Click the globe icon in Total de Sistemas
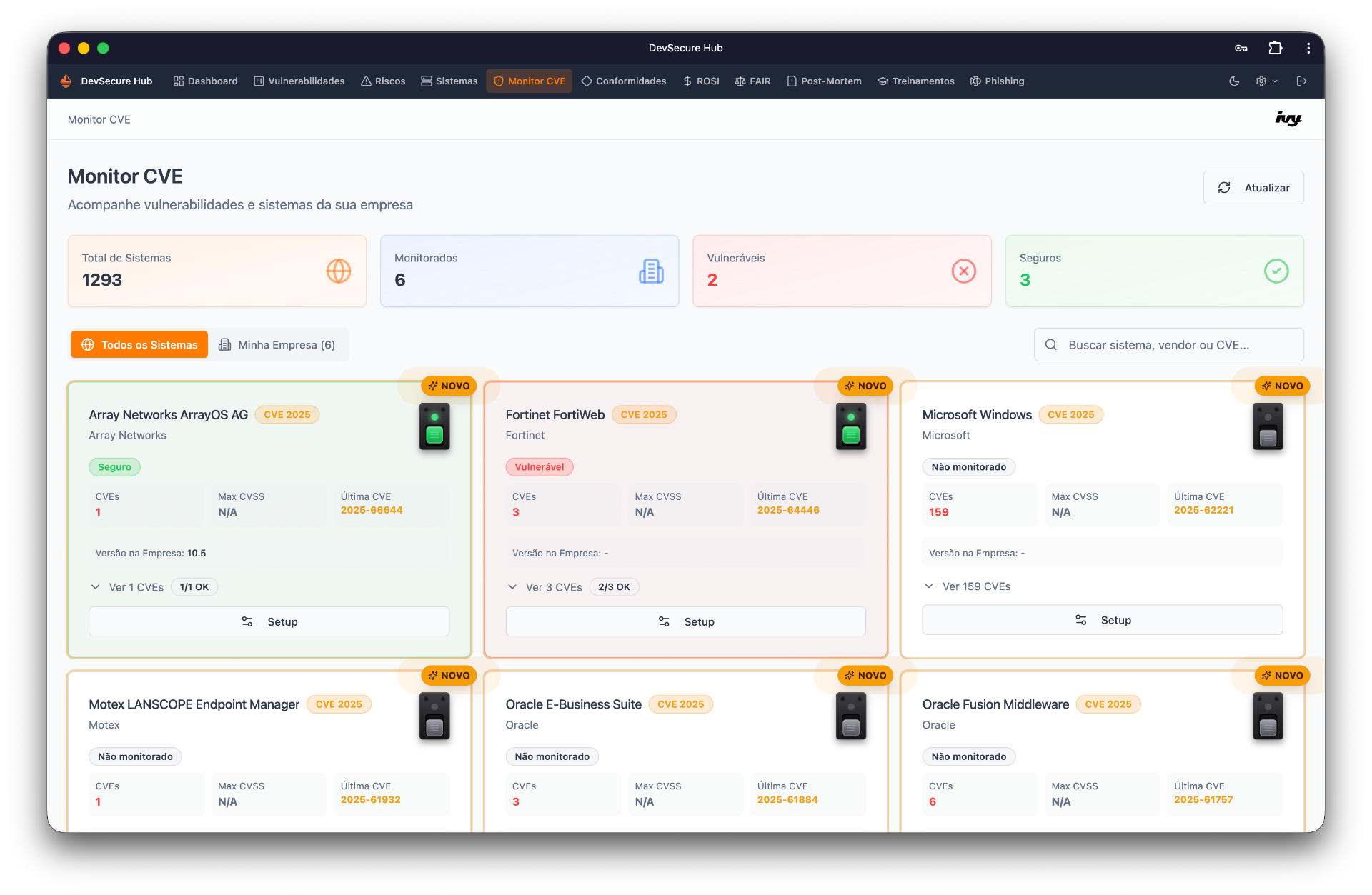 [339, 271]
